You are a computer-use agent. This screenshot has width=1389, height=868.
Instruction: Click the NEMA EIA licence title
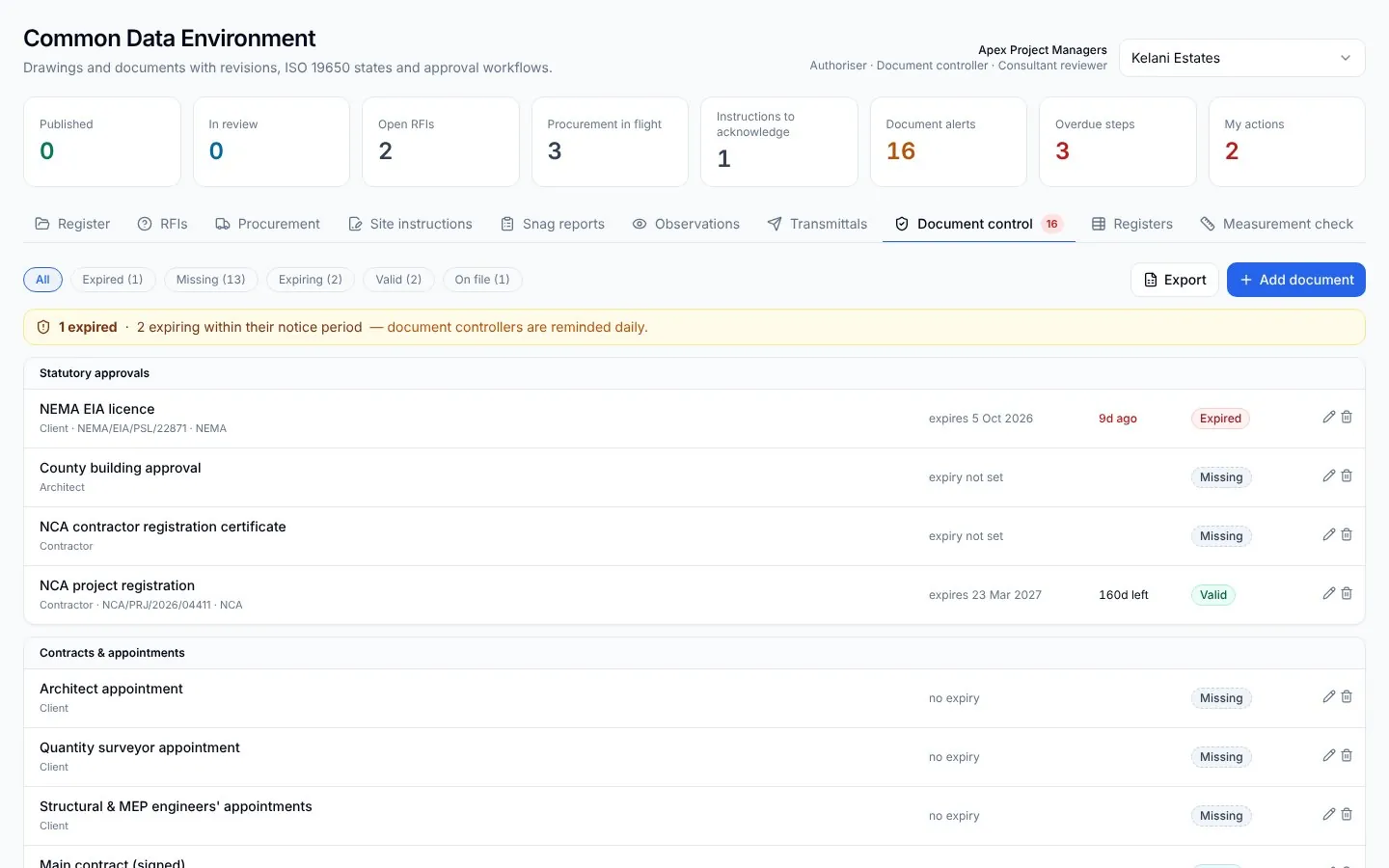point(96,409)
